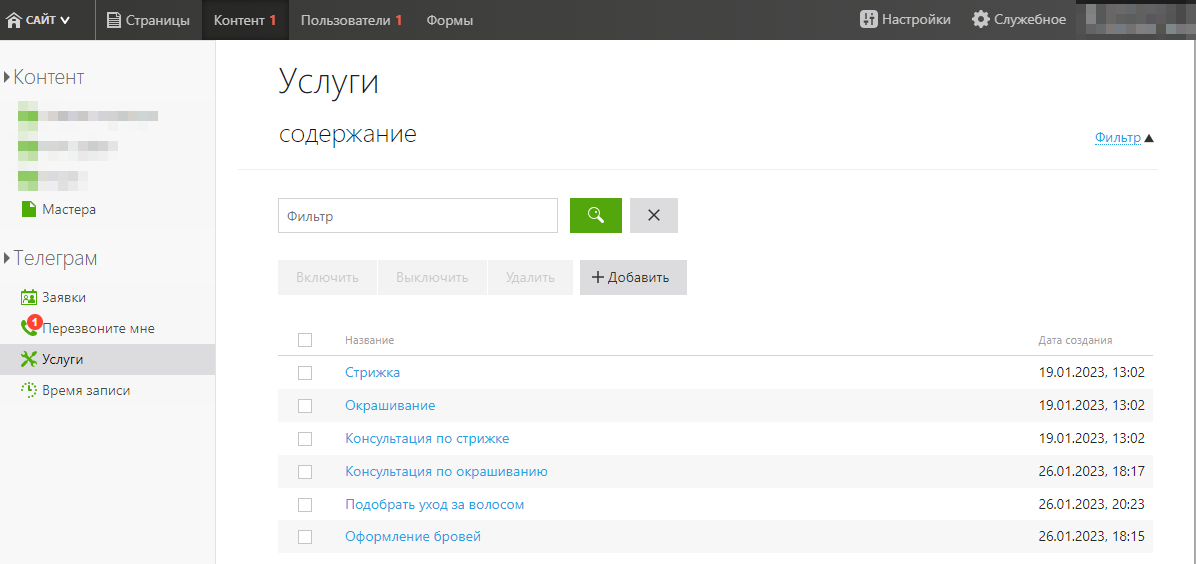Select Время записи in the sidebar
Screen dimensions: 1196x564
click(x=86, y=390)
